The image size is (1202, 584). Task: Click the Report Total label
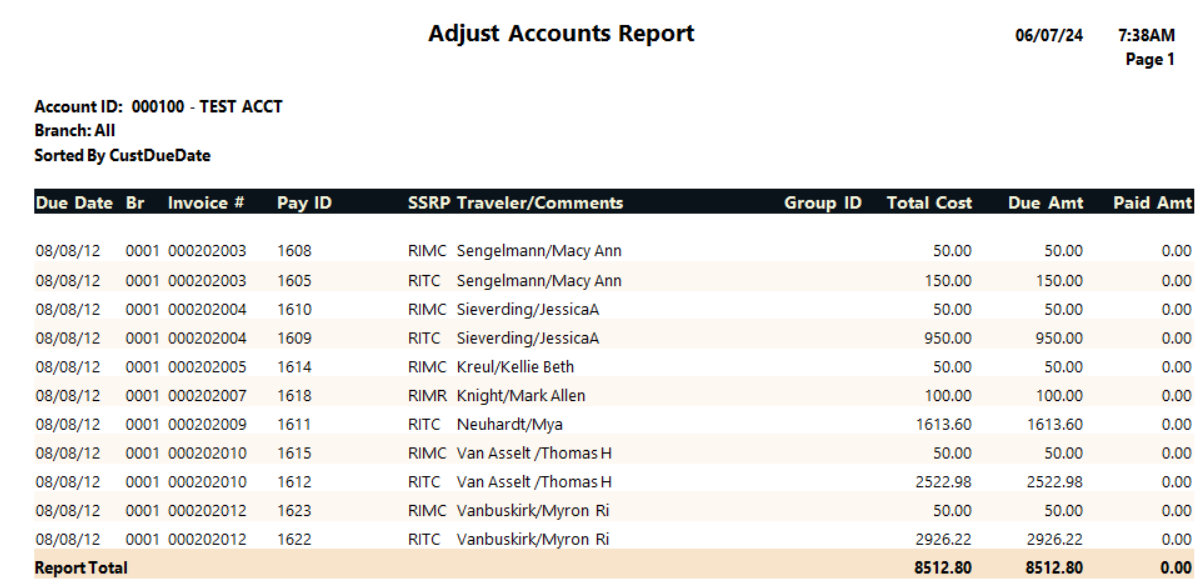[x=81, y=568]
